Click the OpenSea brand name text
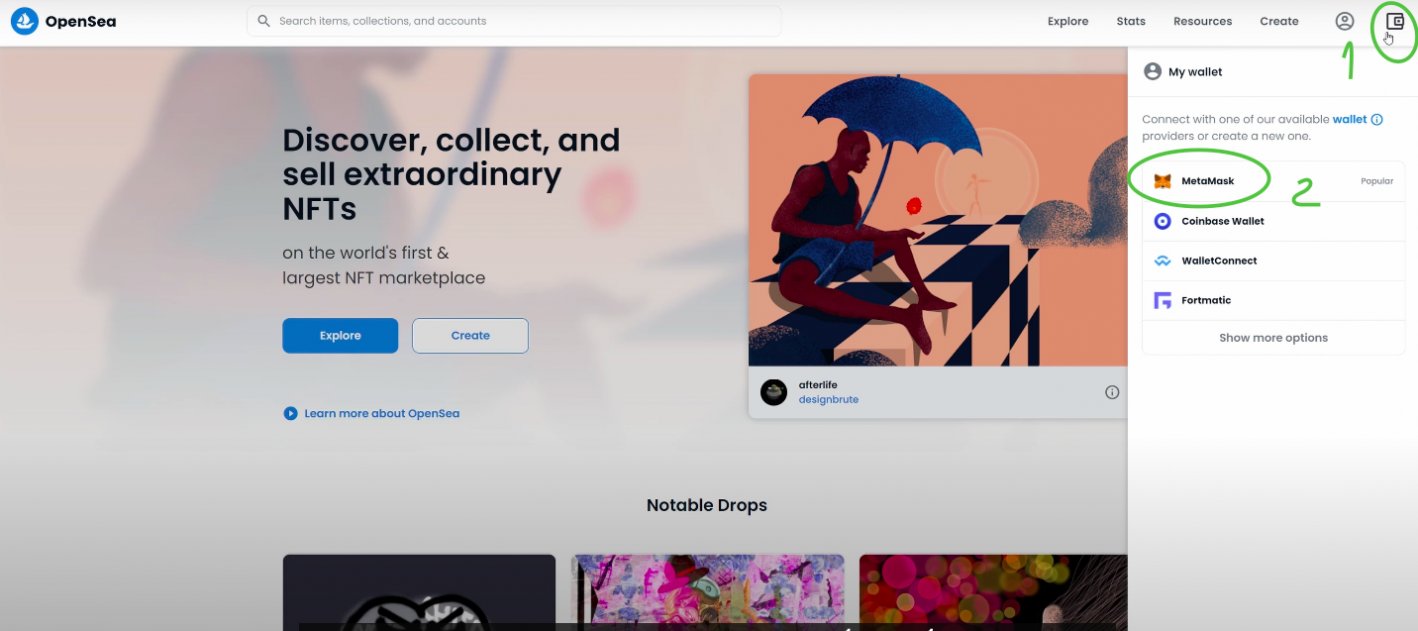This screenshot has height=631, width=1418. point(80,21)
